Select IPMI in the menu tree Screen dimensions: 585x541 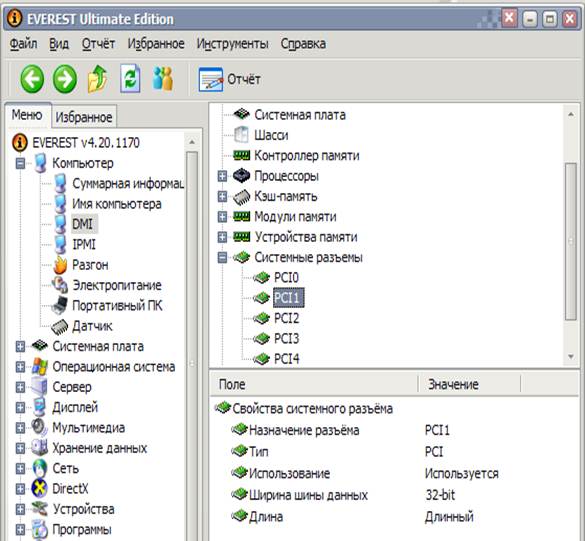coord(84,244)
